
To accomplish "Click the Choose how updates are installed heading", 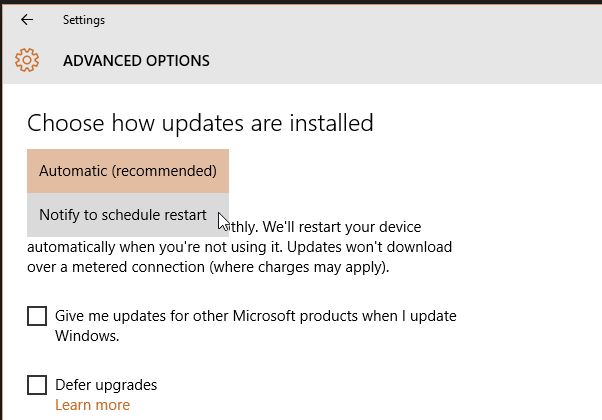I will pos(200,123).
